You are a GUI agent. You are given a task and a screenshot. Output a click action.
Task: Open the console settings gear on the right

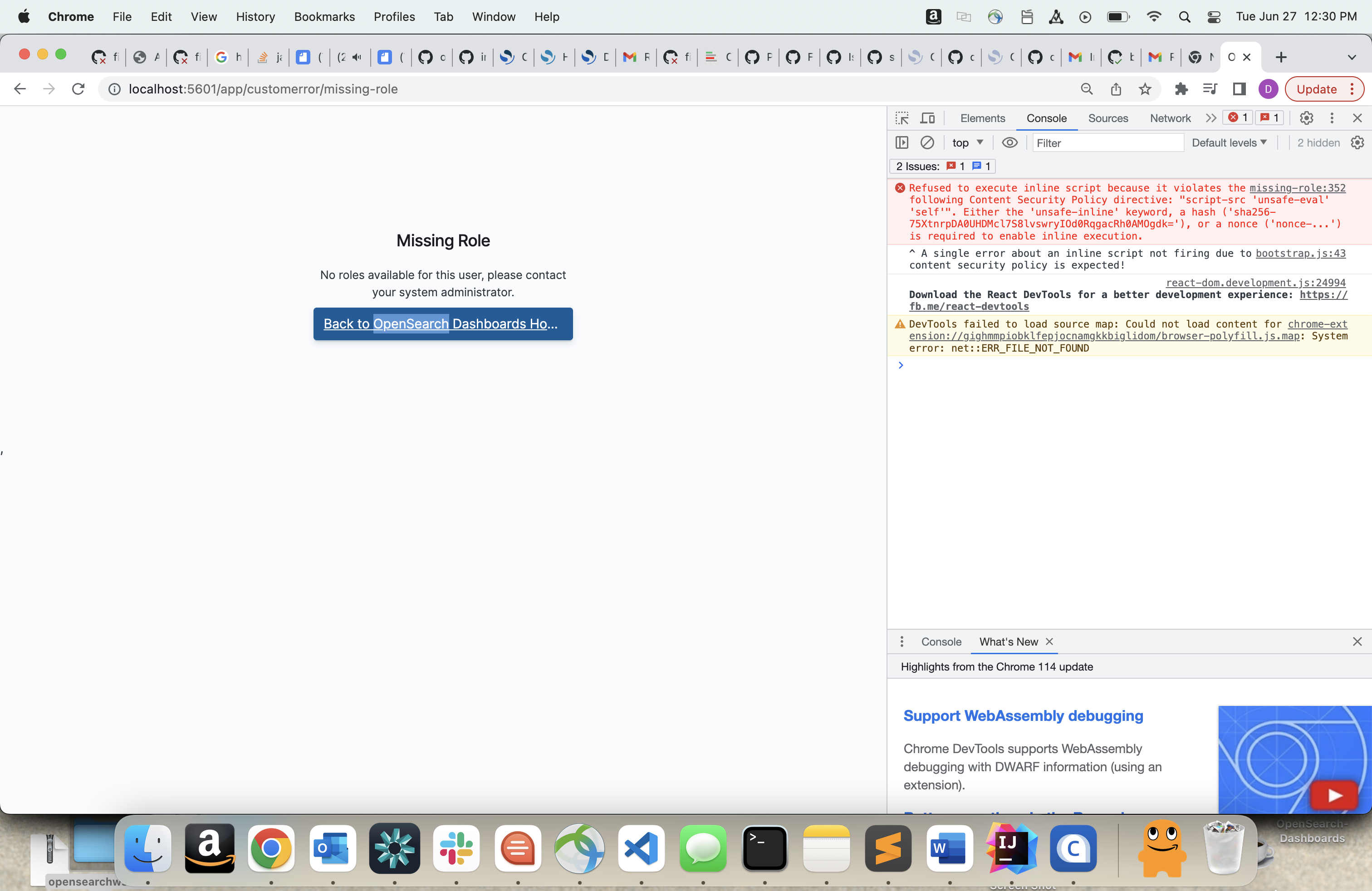(1357, 142)
